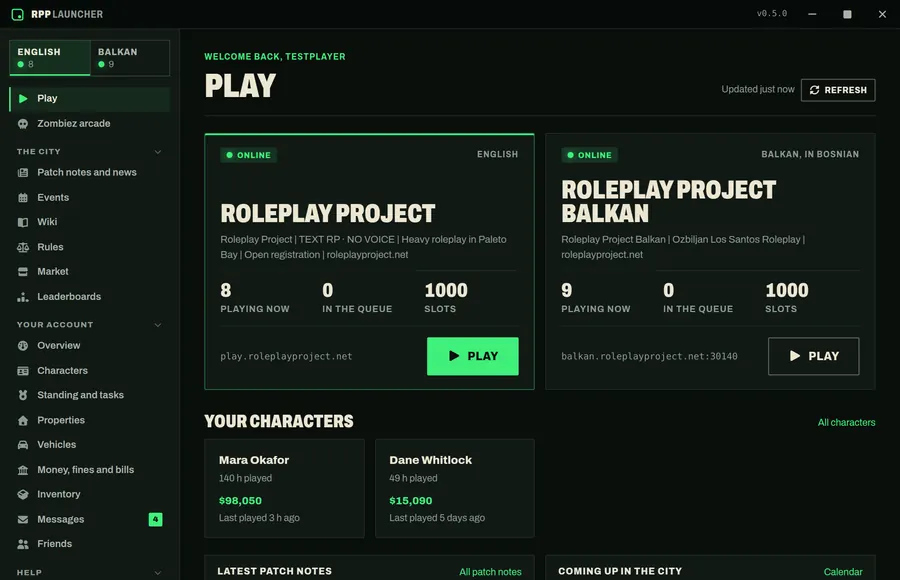
Task: Collapse the Help section chevron
Action: (x=158, y=573)
